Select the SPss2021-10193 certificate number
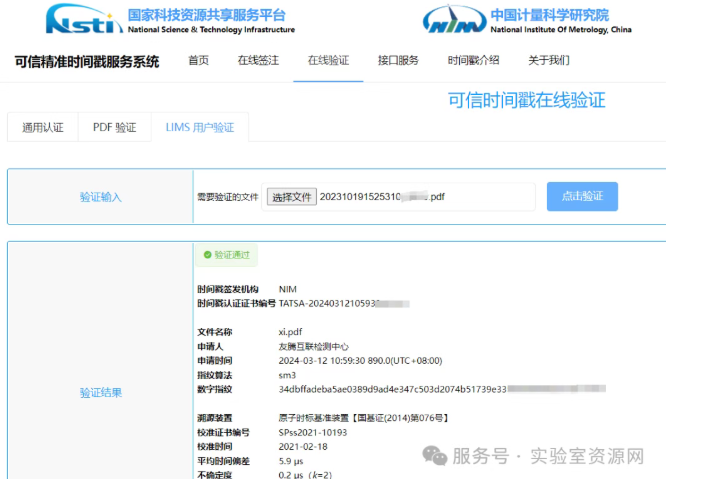The height and width of the screenshot is (479, 701). pos(312,432)
